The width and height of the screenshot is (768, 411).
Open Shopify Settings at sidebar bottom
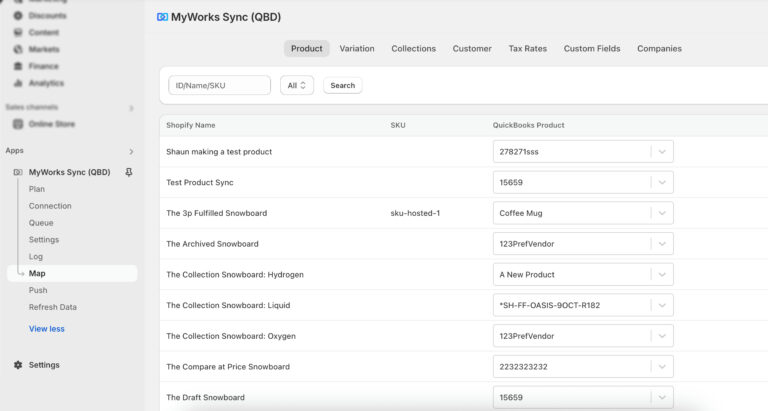tap(44, 365)
